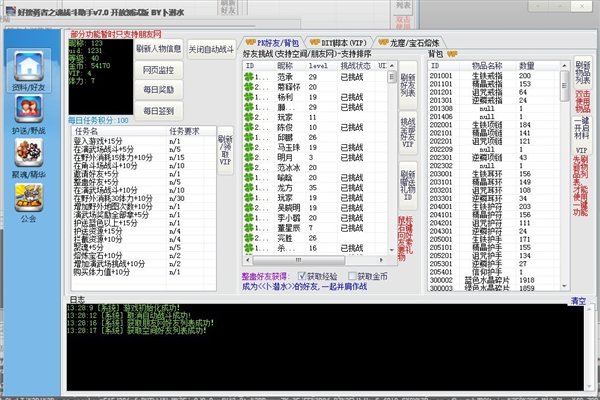This screenshot has height=400, width=600.
Task: Switch to the PK好友/背包 tab
Action: [273, 43]
